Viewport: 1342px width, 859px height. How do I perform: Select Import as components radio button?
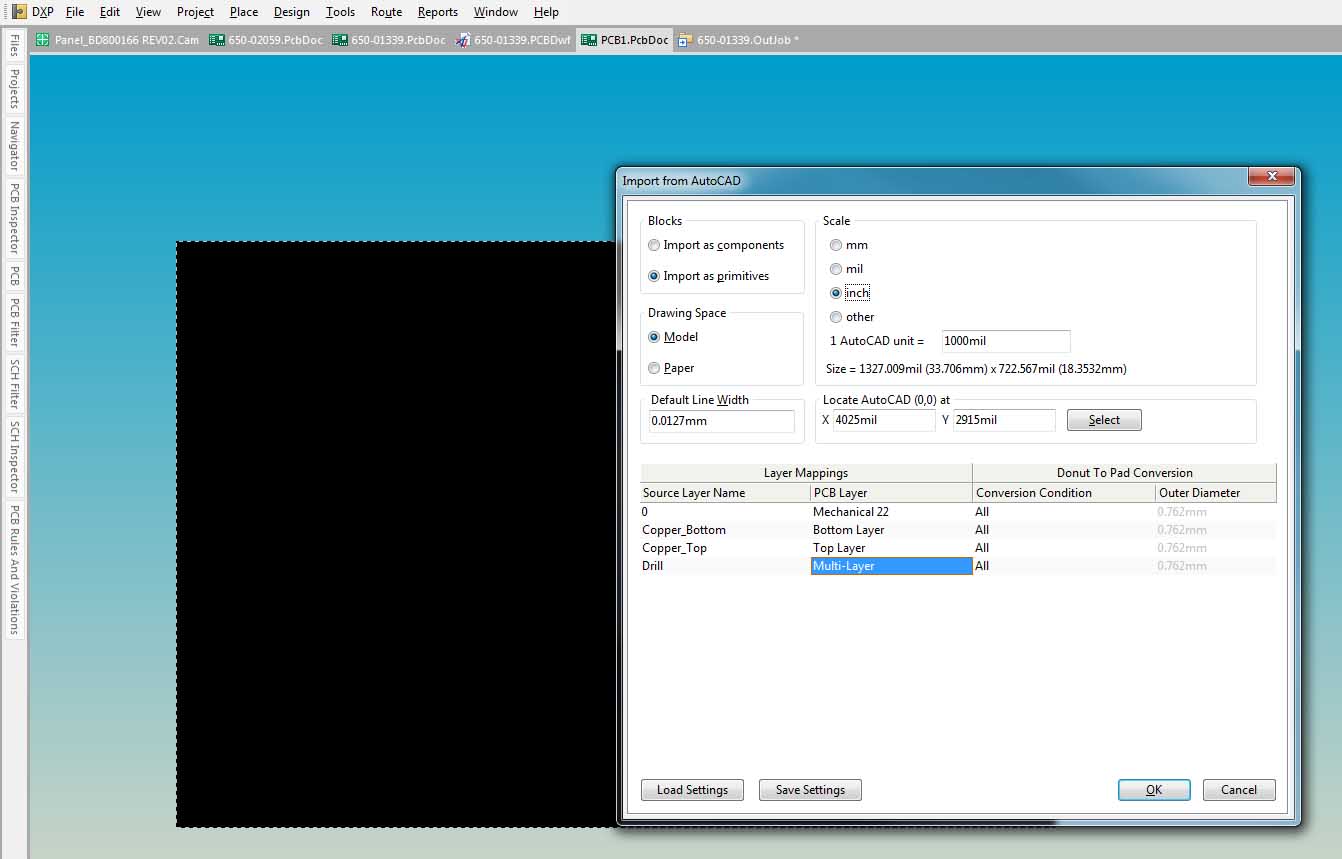pyautogui.click(x=654, y=245)
